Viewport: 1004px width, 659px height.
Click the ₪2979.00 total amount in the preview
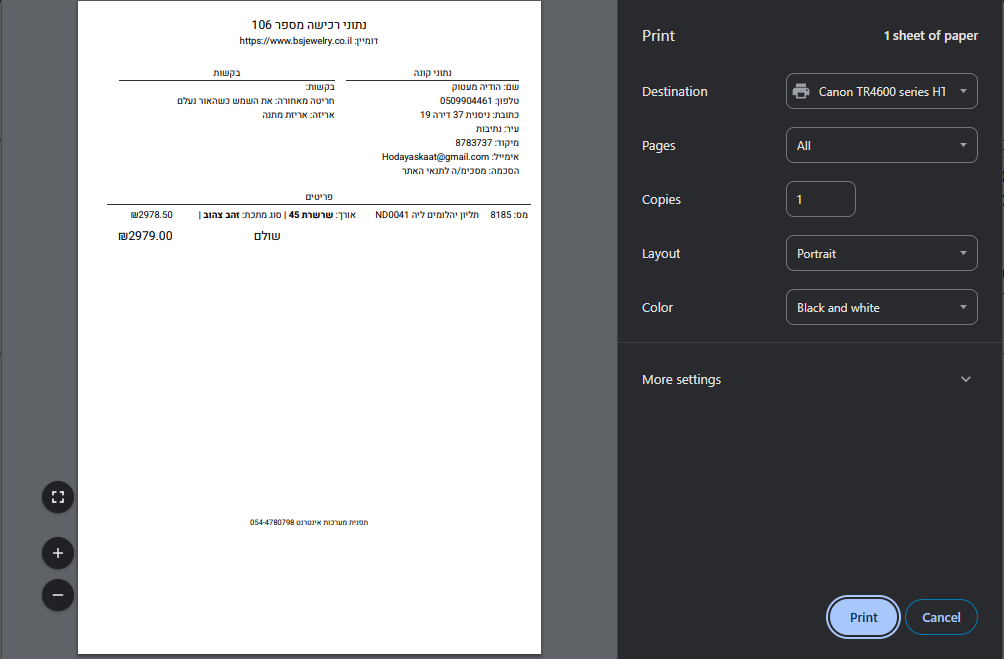[x=145, y=237]
